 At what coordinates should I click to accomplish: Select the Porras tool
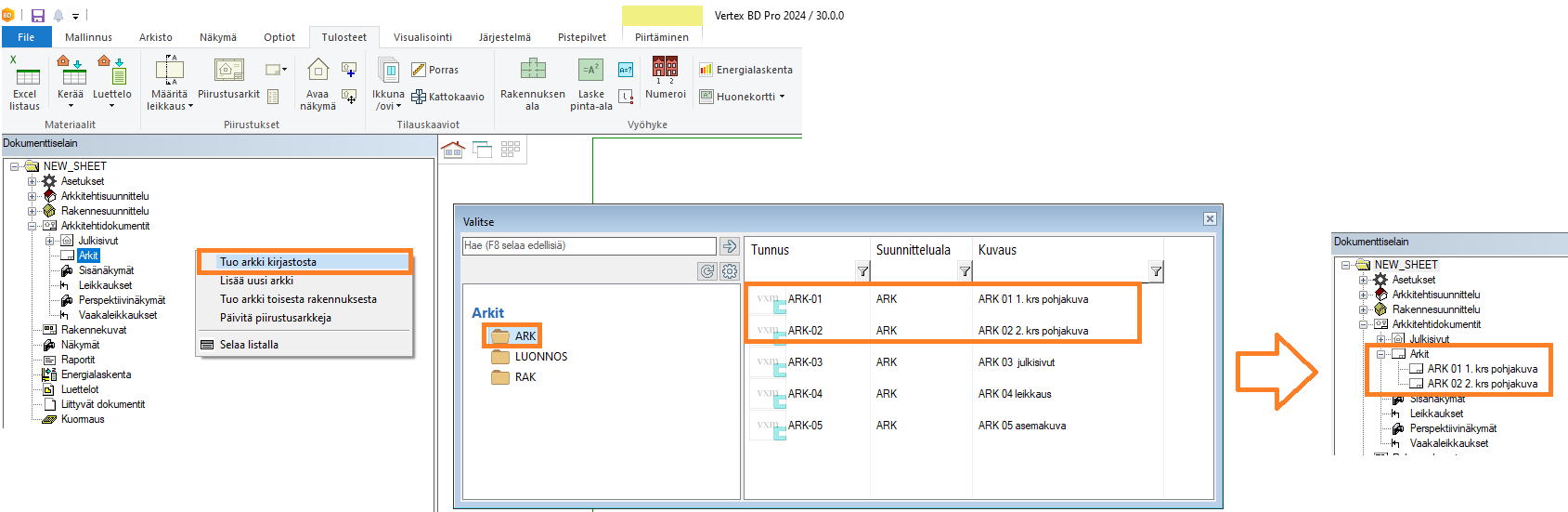(x=434, y=70)
